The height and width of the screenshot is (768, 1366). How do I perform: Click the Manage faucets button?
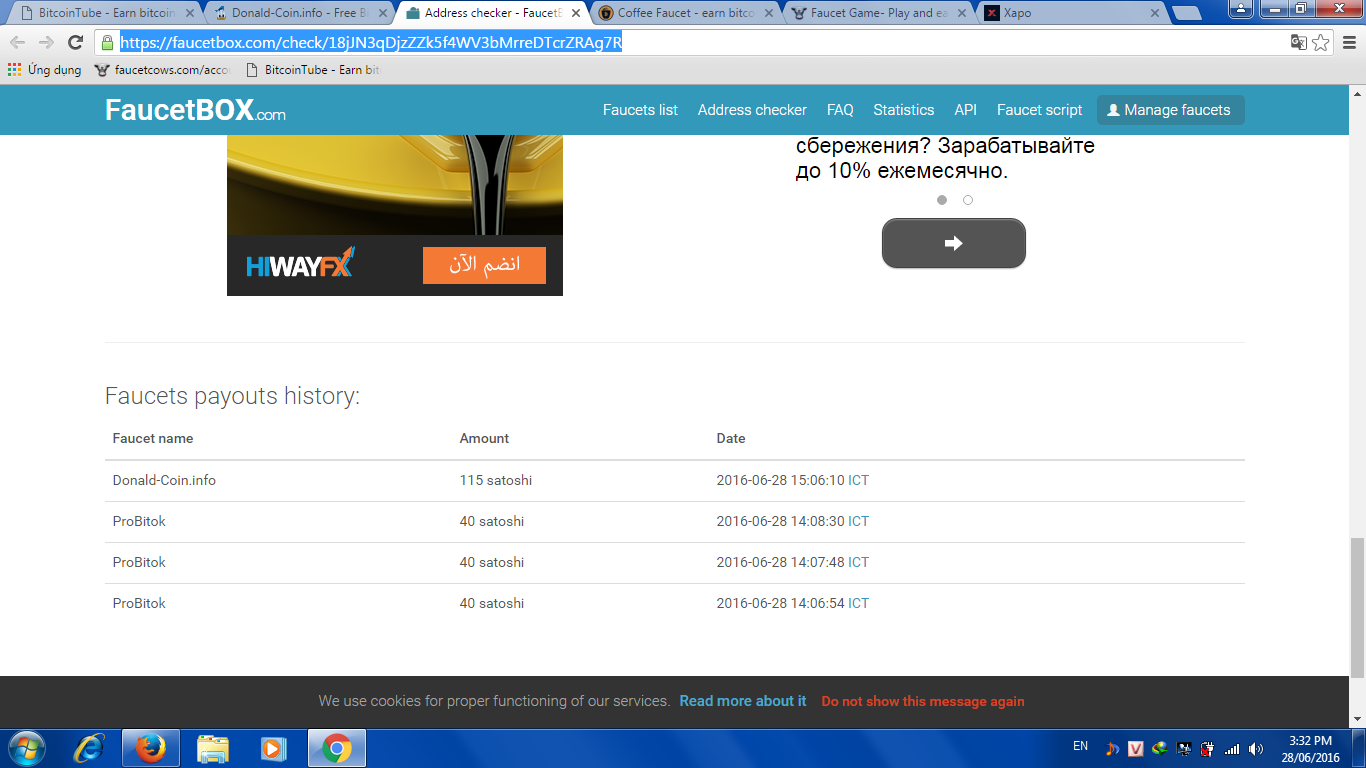(1170, 110)
